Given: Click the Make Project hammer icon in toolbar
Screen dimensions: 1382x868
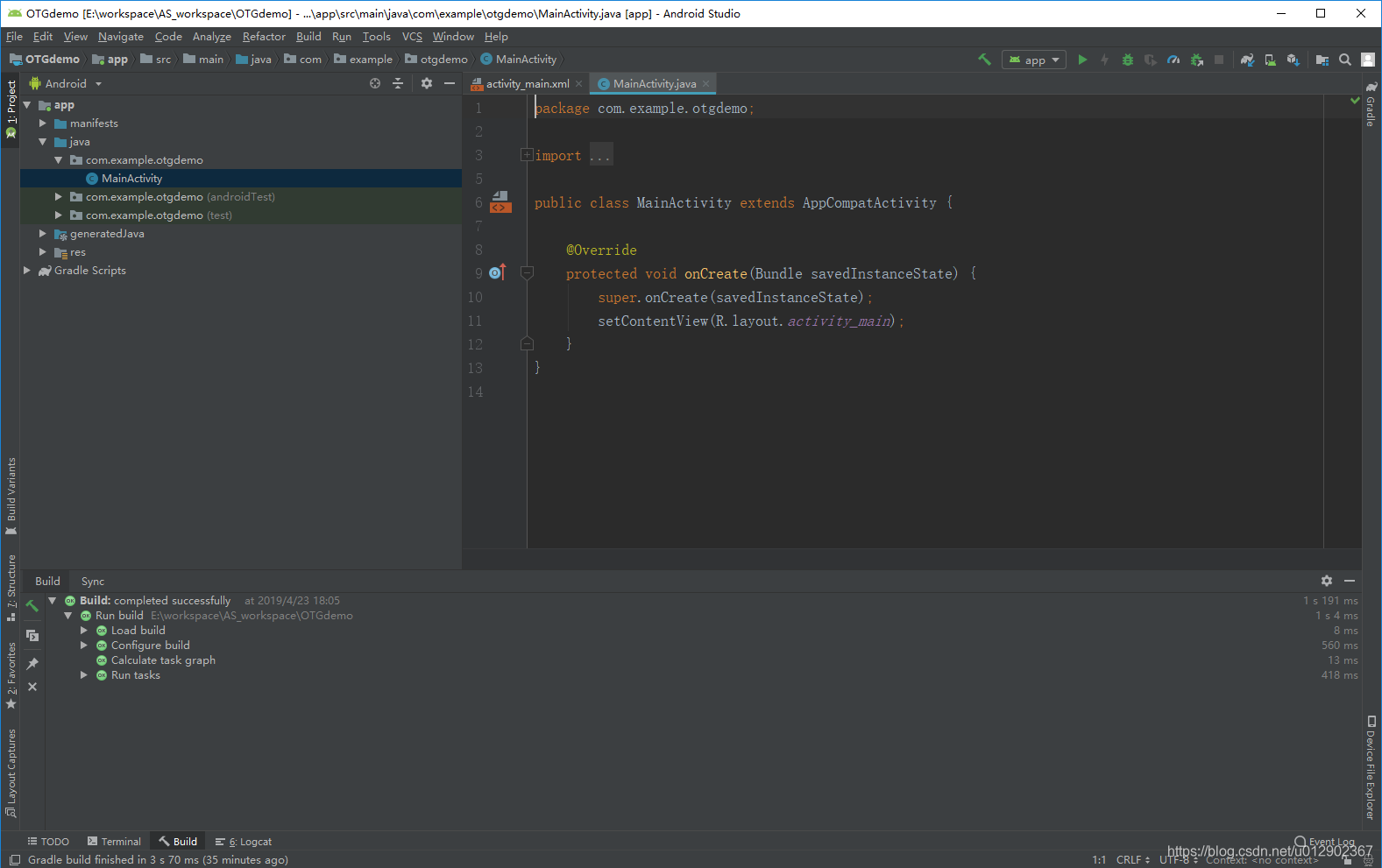Looking at the screenshot, I should 984,60.
